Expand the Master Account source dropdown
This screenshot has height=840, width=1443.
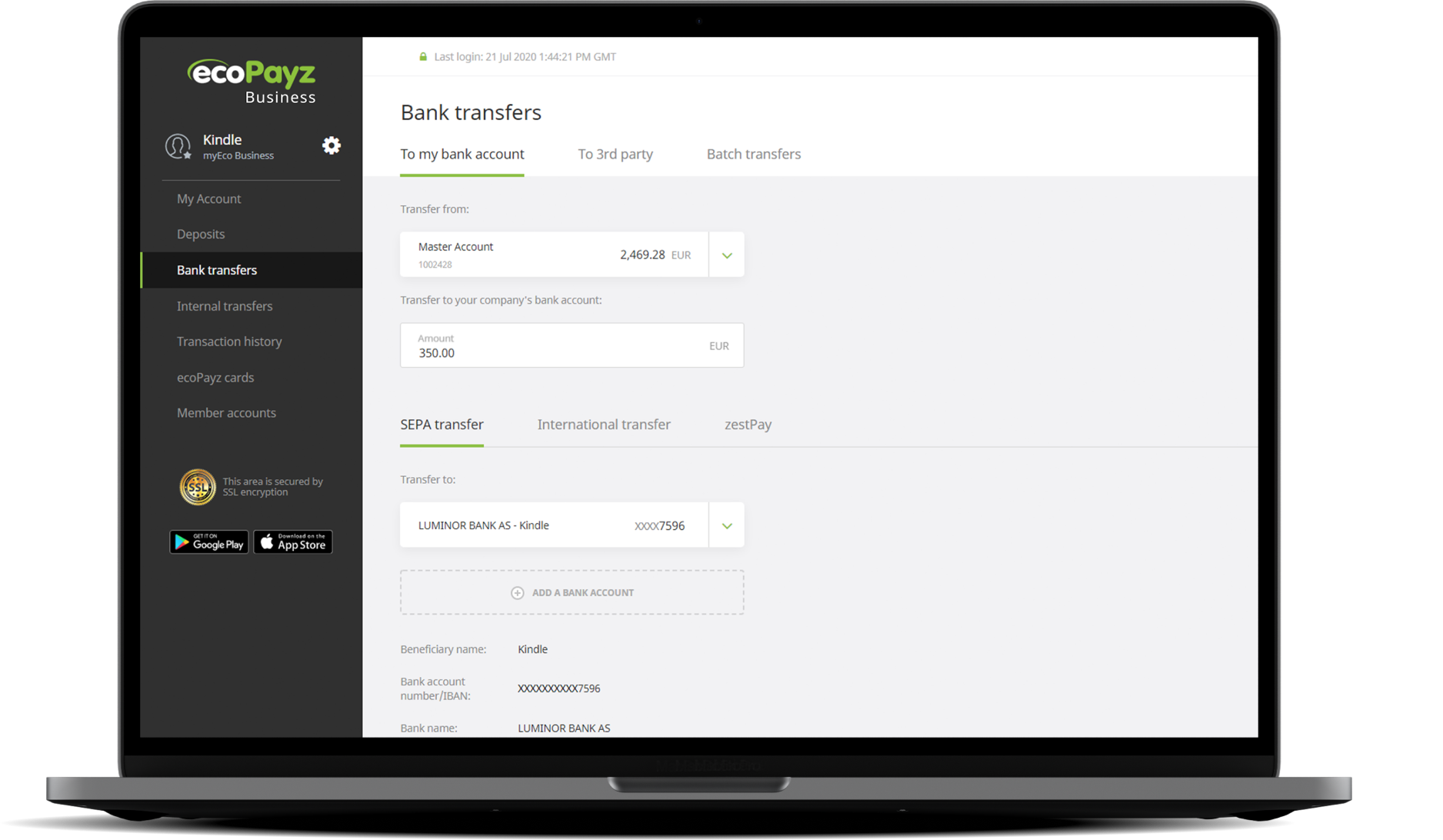(x=726, y=255)
